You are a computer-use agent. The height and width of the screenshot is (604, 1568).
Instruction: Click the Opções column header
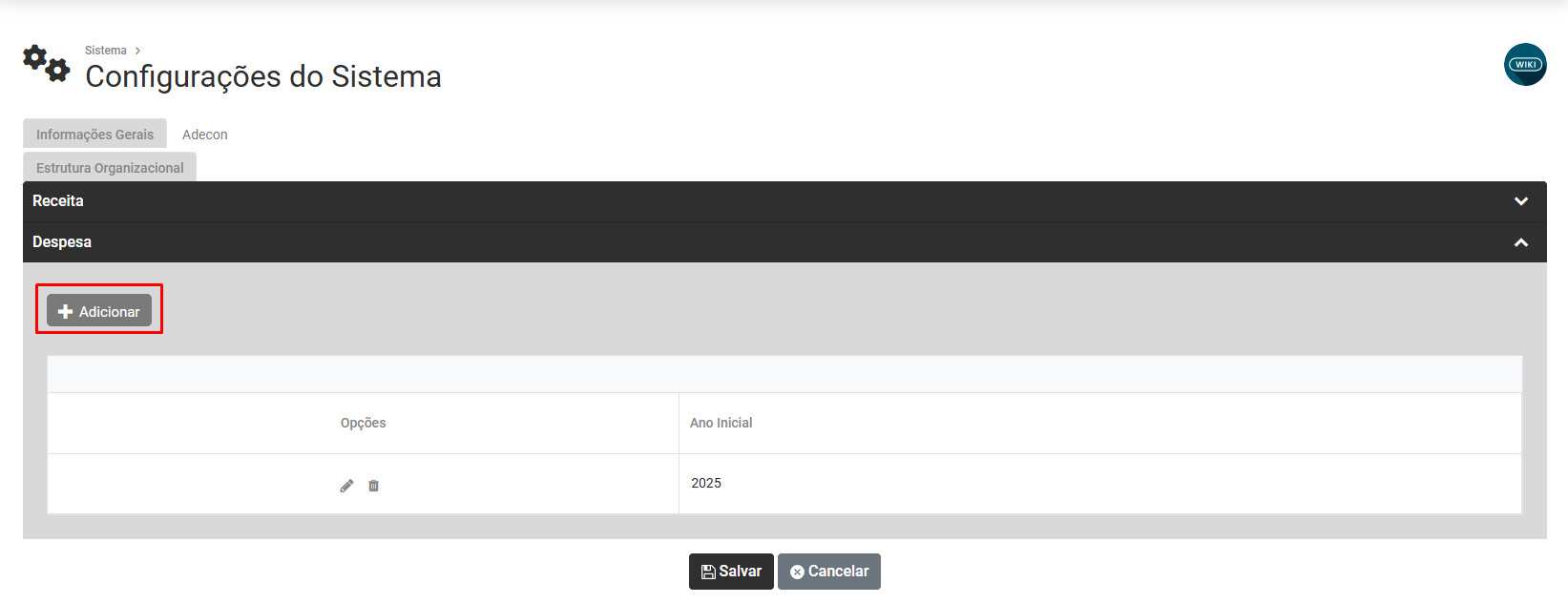pyautogui.click(x=364, y=423)
